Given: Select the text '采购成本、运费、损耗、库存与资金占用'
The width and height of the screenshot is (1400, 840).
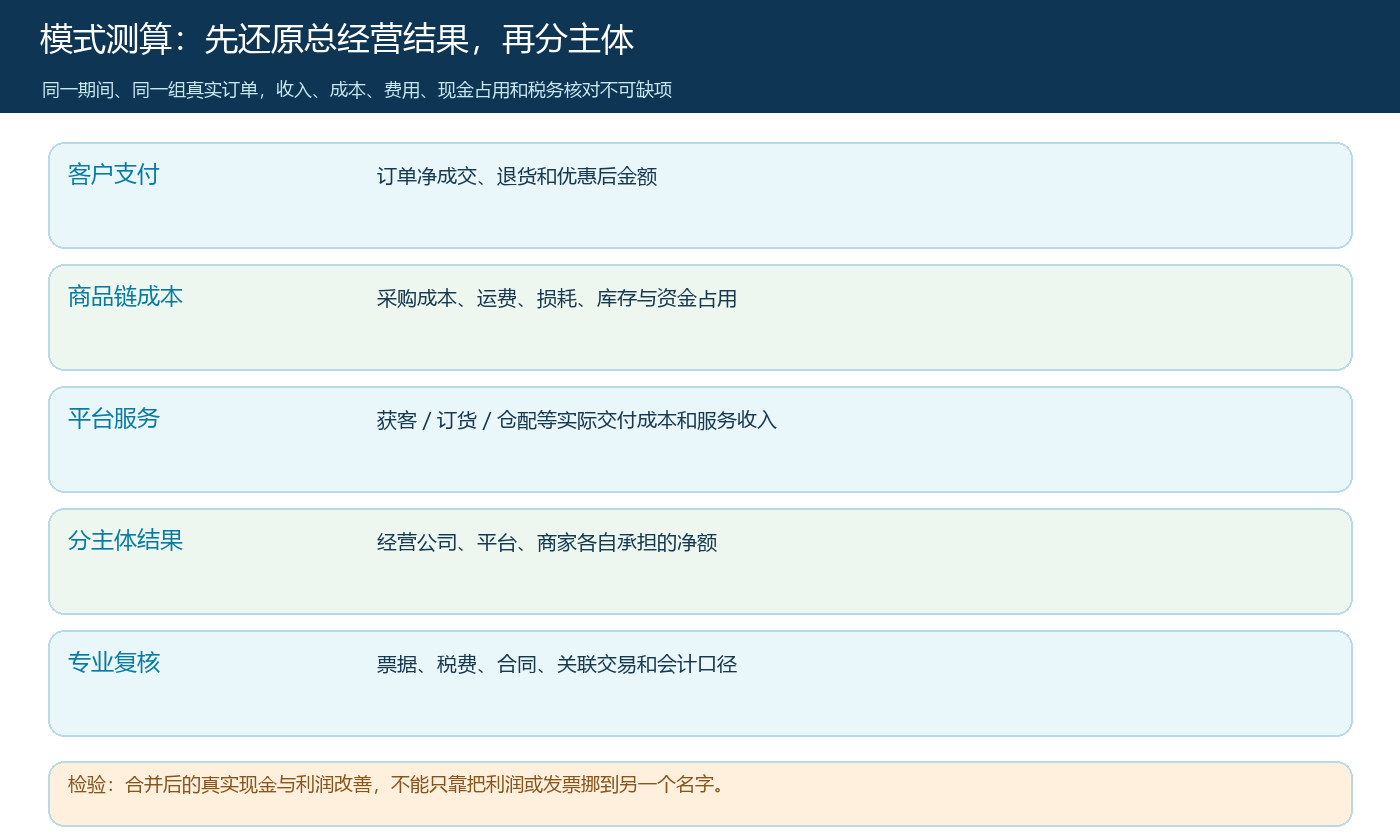Looking at the screenshot, I should pos(557,299).
